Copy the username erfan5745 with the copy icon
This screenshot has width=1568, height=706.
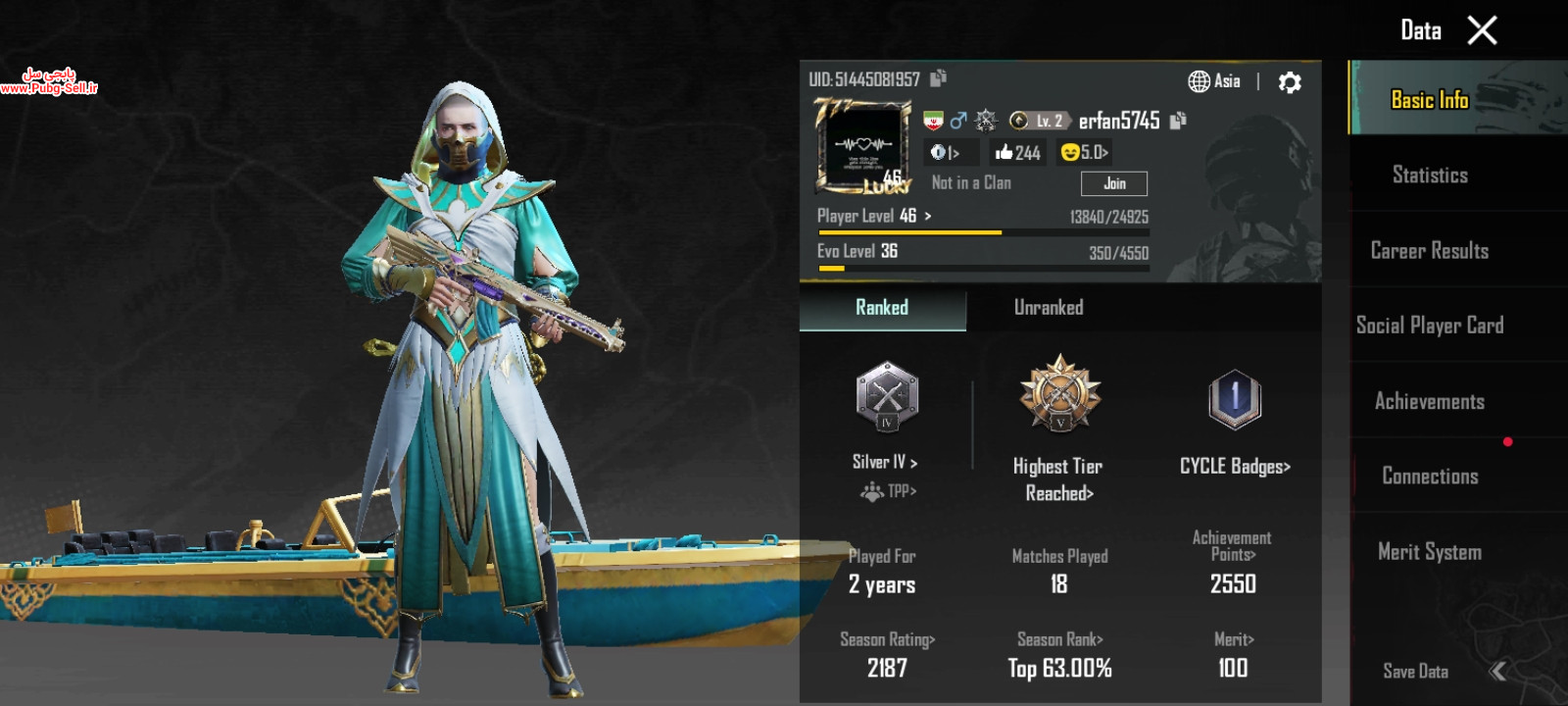(1178, 120)
